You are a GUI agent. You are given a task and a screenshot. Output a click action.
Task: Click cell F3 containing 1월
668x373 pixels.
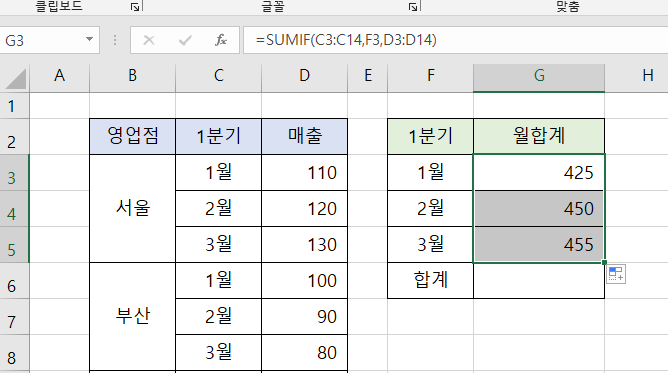(x=431, y=172)
